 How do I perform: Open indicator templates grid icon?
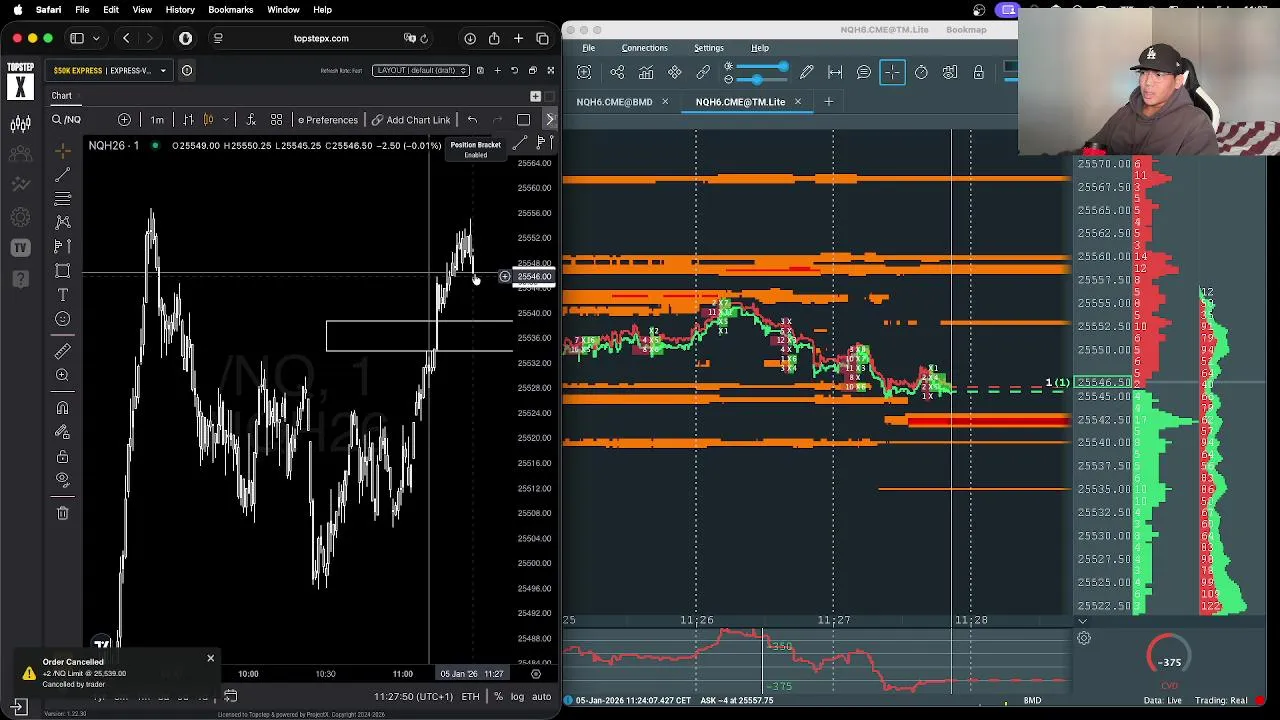coord(276,120)
